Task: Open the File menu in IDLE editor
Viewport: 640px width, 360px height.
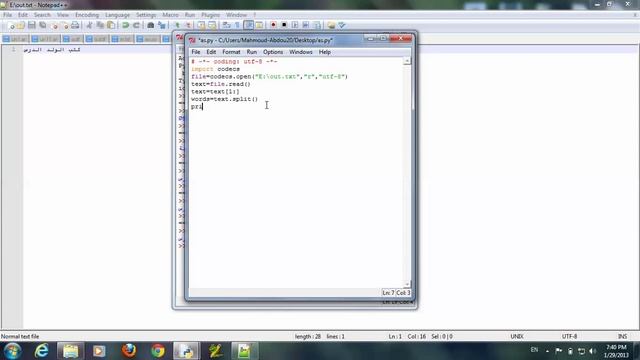Action: (x=196, y=52)
